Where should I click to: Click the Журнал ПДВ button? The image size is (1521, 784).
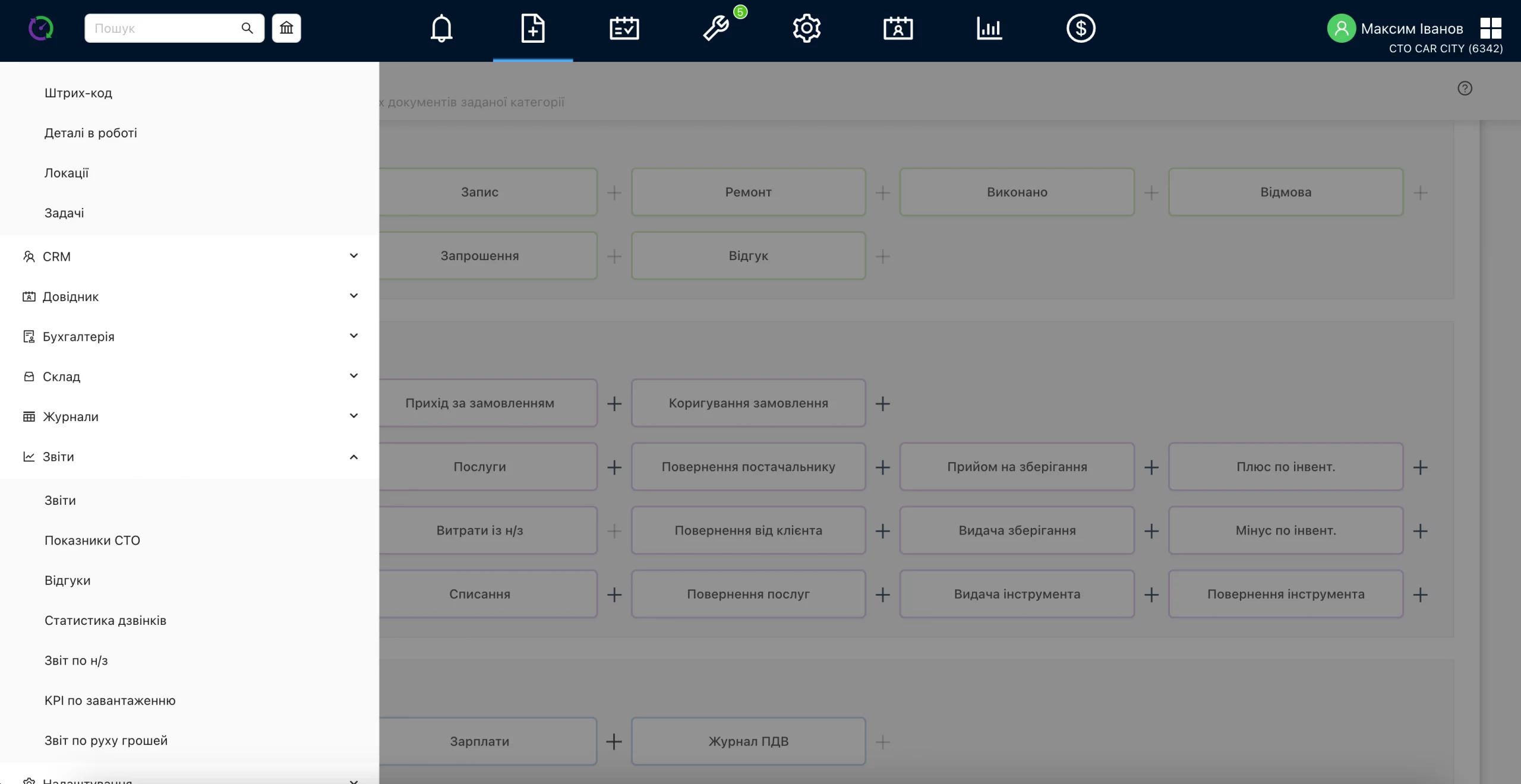748,741
